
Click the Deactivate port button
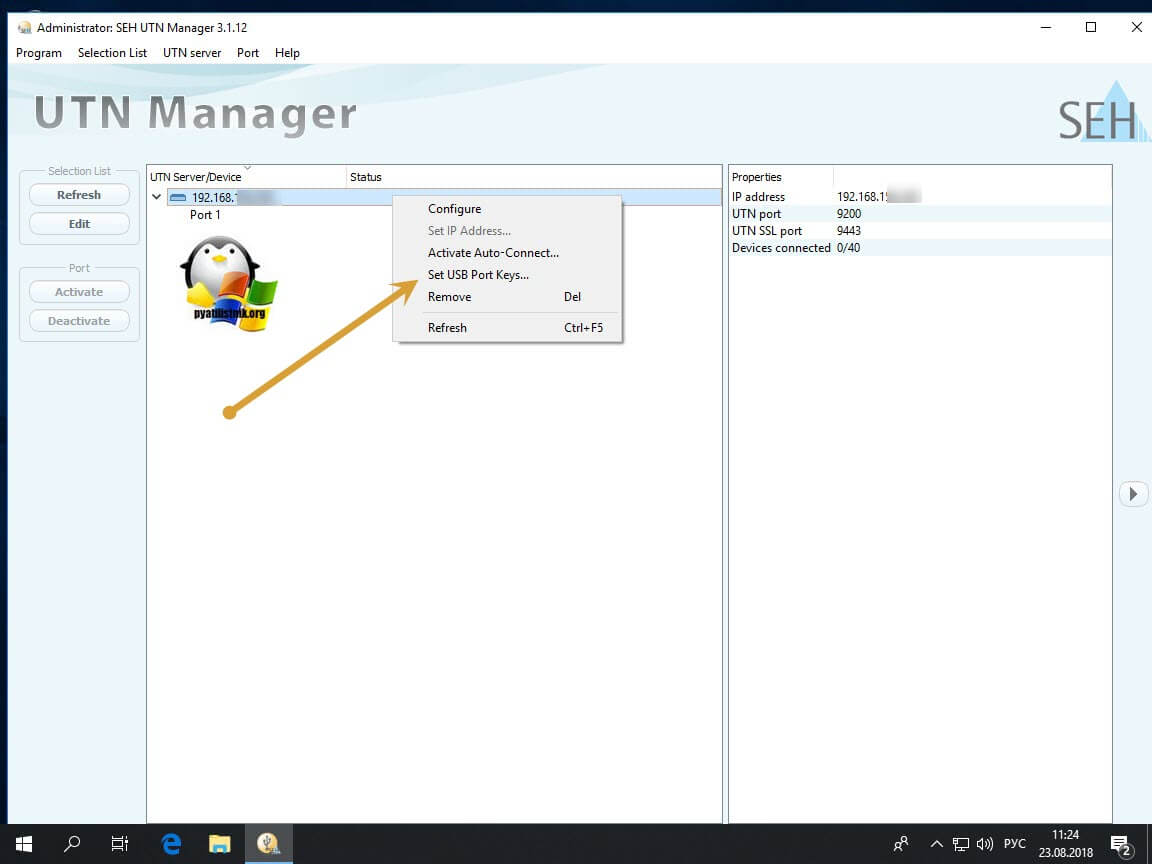(x=79, y=321)
